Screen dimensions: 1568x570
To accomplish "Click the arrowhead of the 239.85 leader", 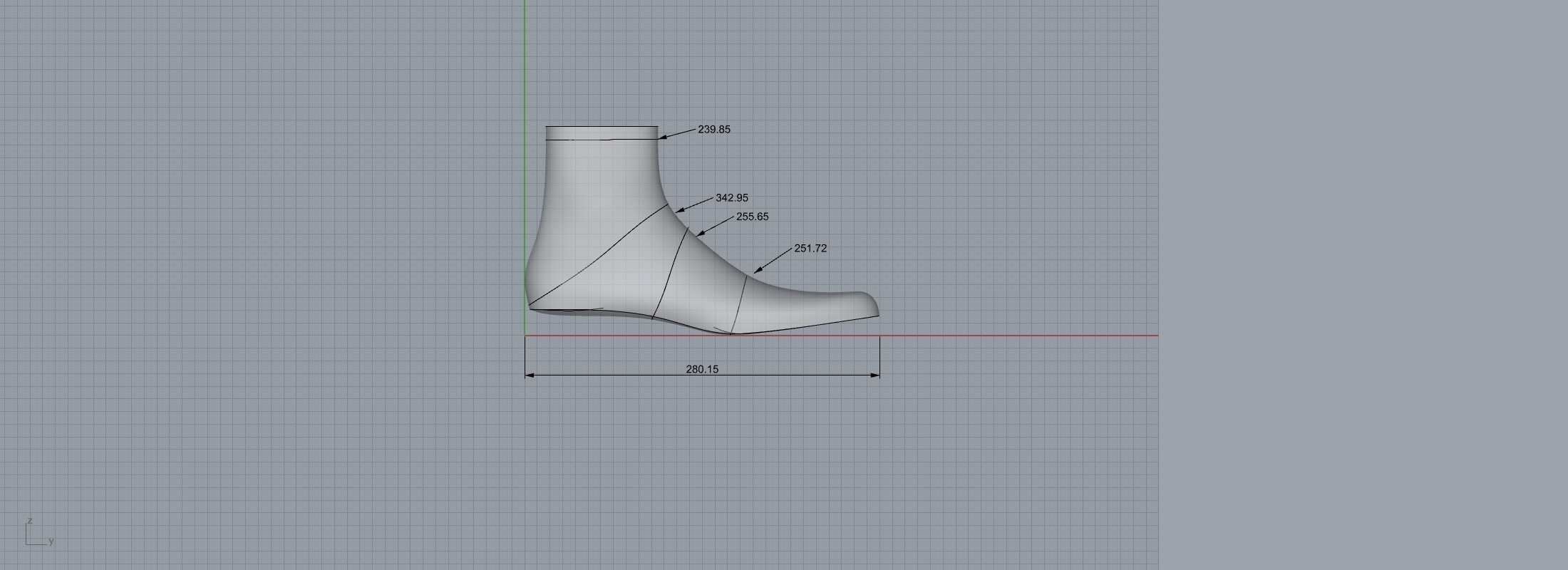I will 662,137.
